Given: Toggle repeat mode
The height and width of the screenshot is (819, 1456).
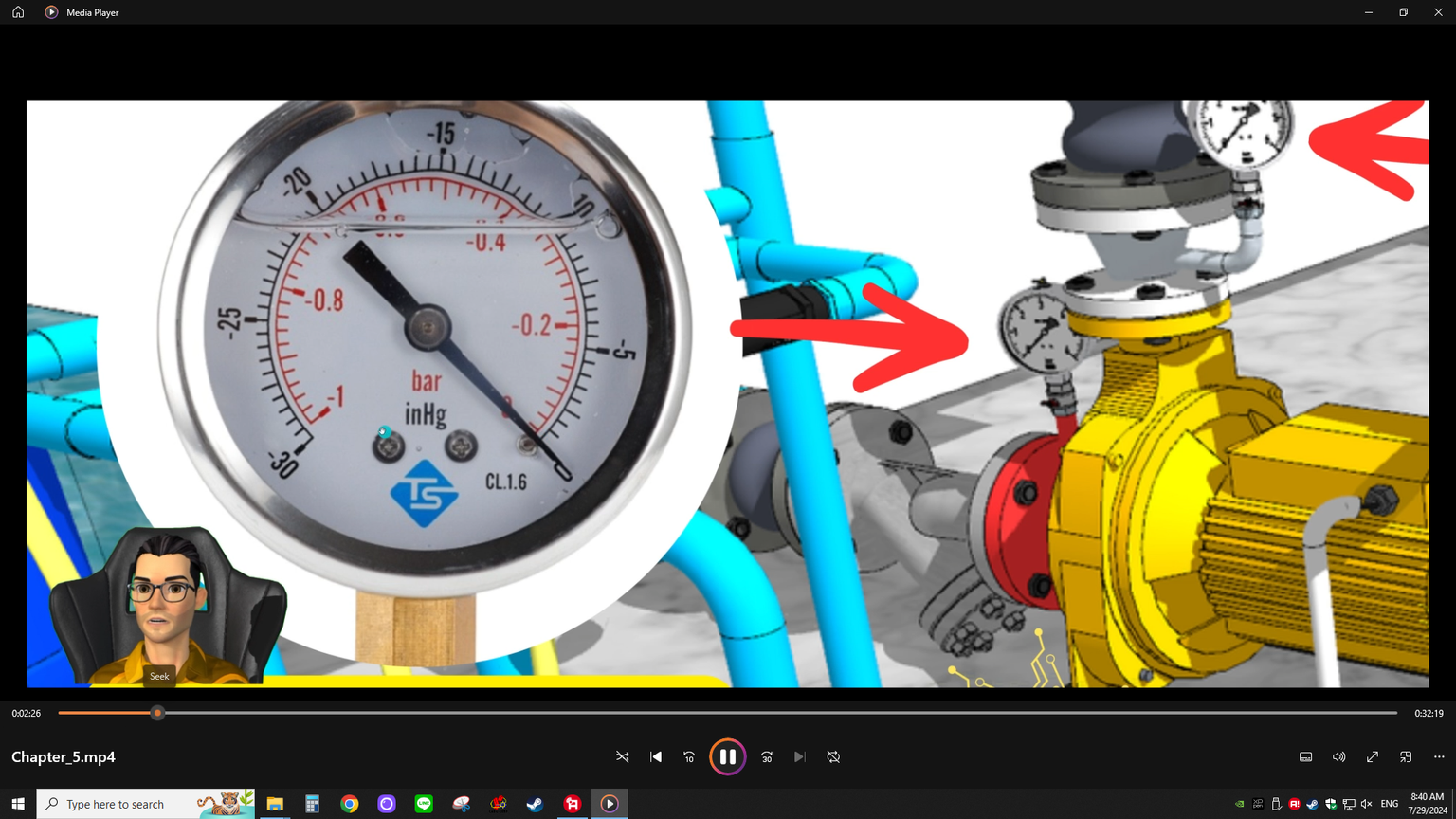Looking at the screenshot, I should pos(833,757).
